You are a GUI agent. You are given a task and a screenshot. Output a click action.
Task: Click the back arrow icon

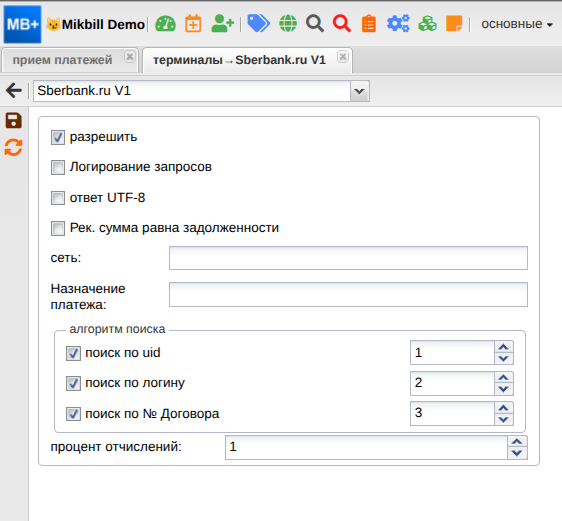[x=14, y=90]
